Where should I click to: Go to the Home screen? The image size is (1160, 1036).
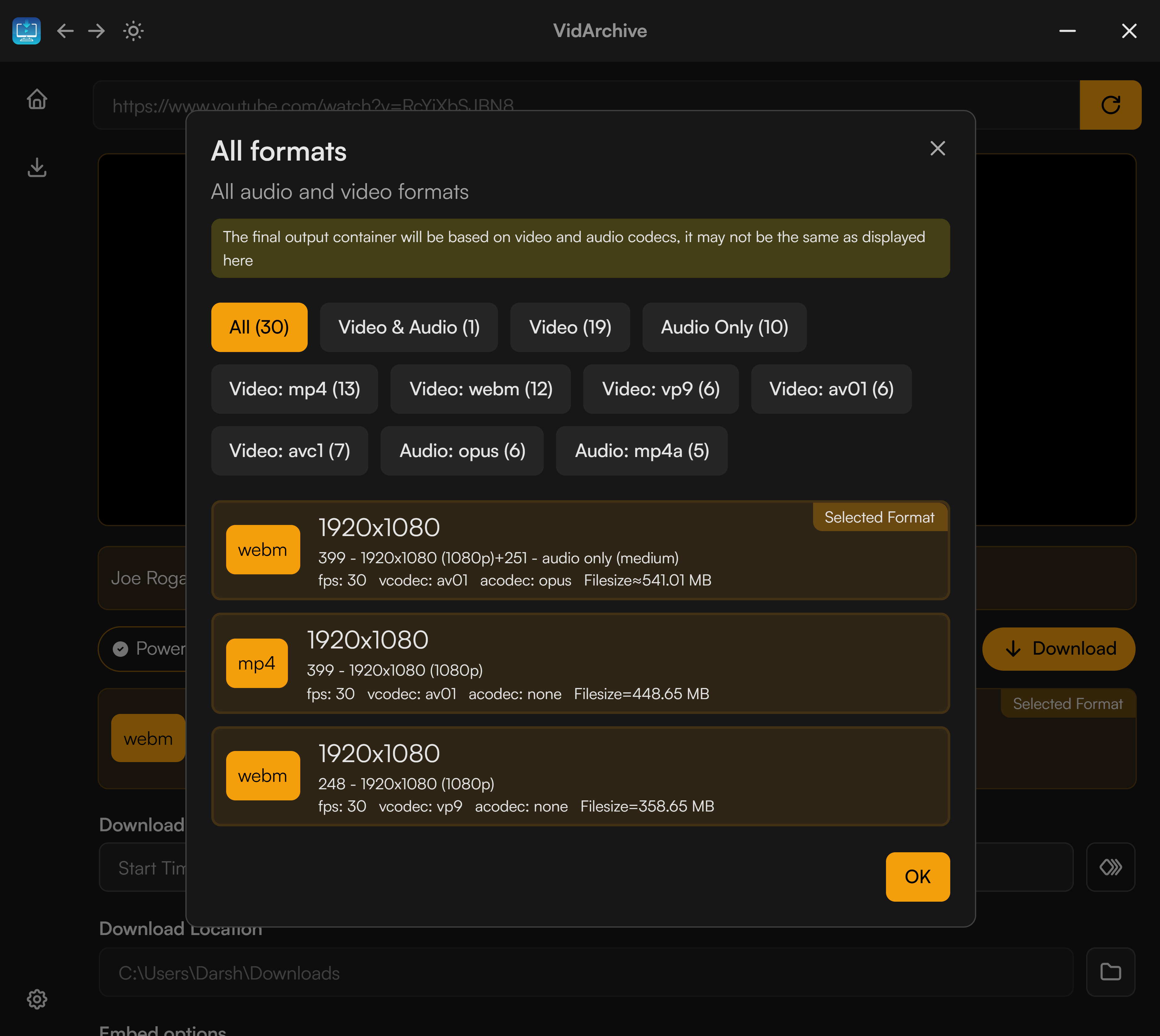pos(36,99)
